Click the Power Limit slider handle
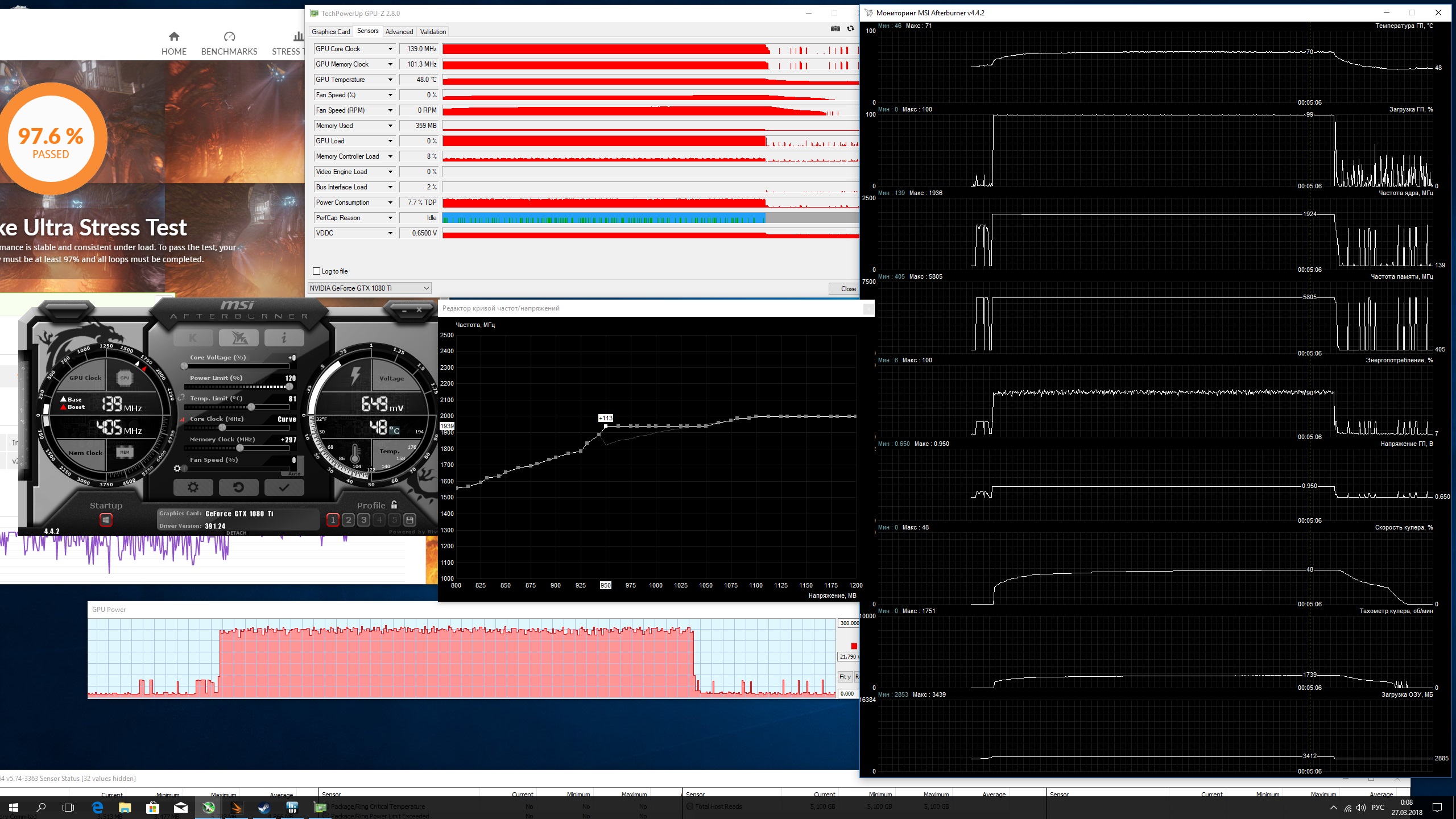The image size is (1456, 819). (289, 387)
